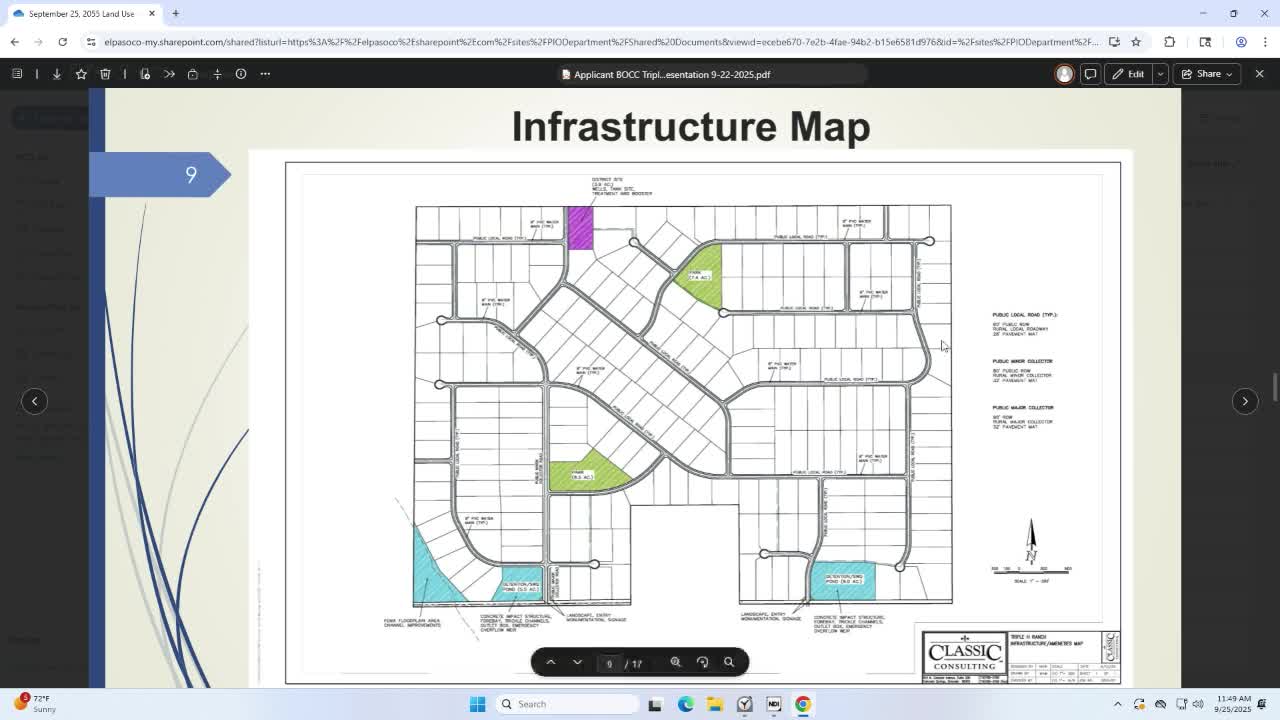Open the Share dropdown menu
This screenshot has height=720, width=1280.
1208,74
